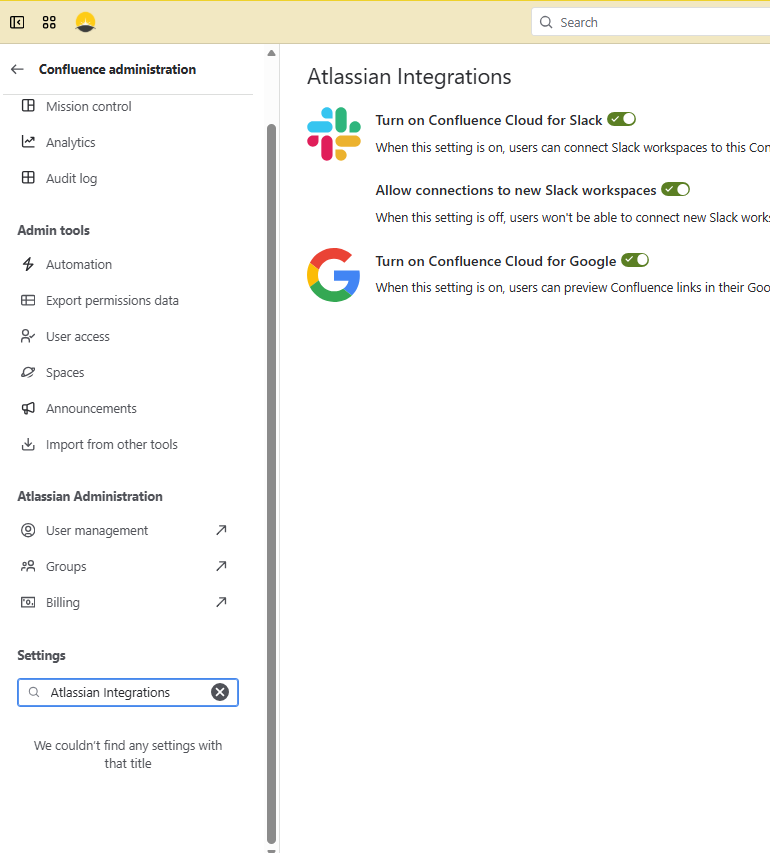Click the magnifier icon in top Search bar

point(546,22)
